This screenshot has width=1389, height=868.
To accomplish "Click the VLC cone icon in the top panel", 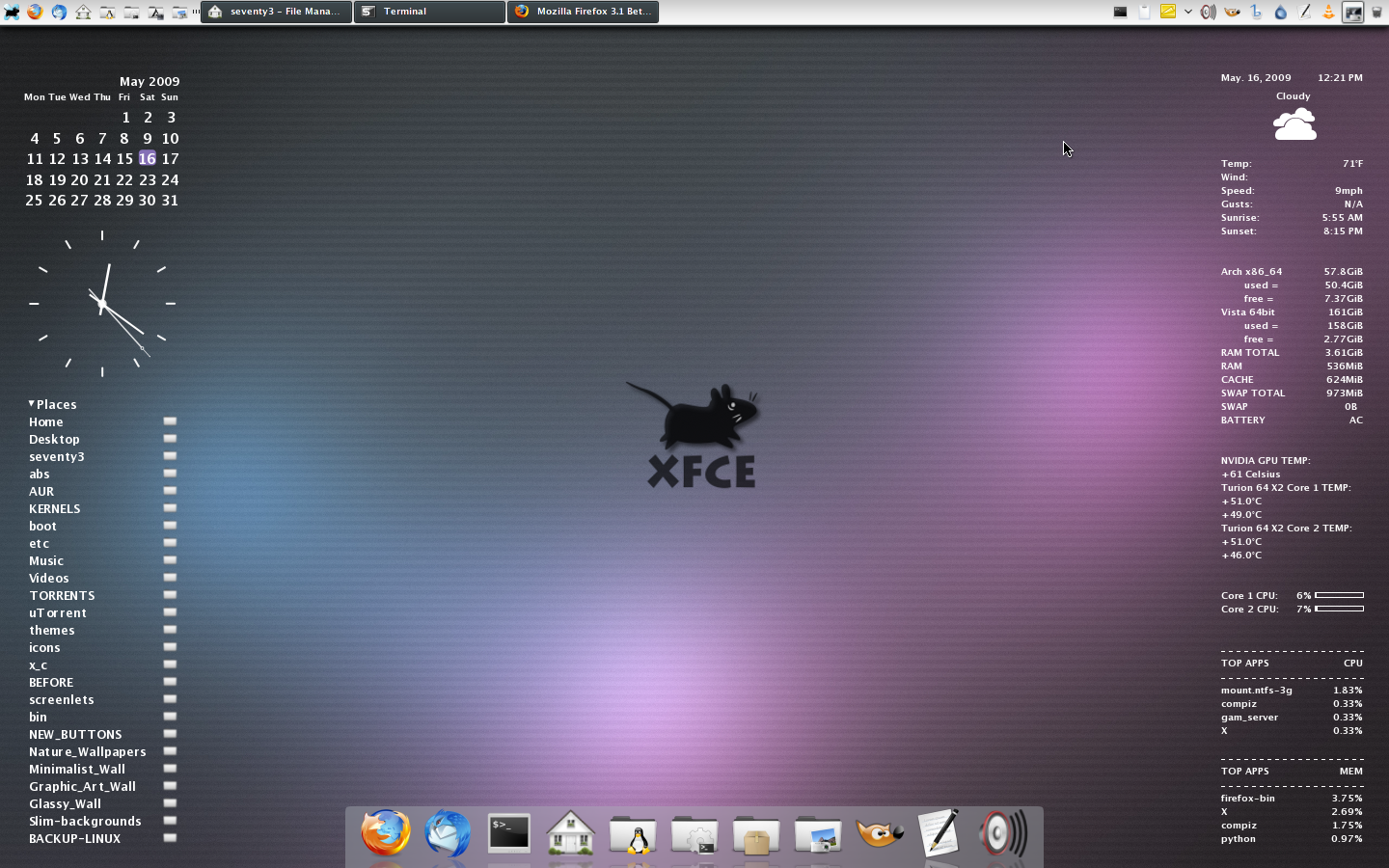I will point(1328,12).
